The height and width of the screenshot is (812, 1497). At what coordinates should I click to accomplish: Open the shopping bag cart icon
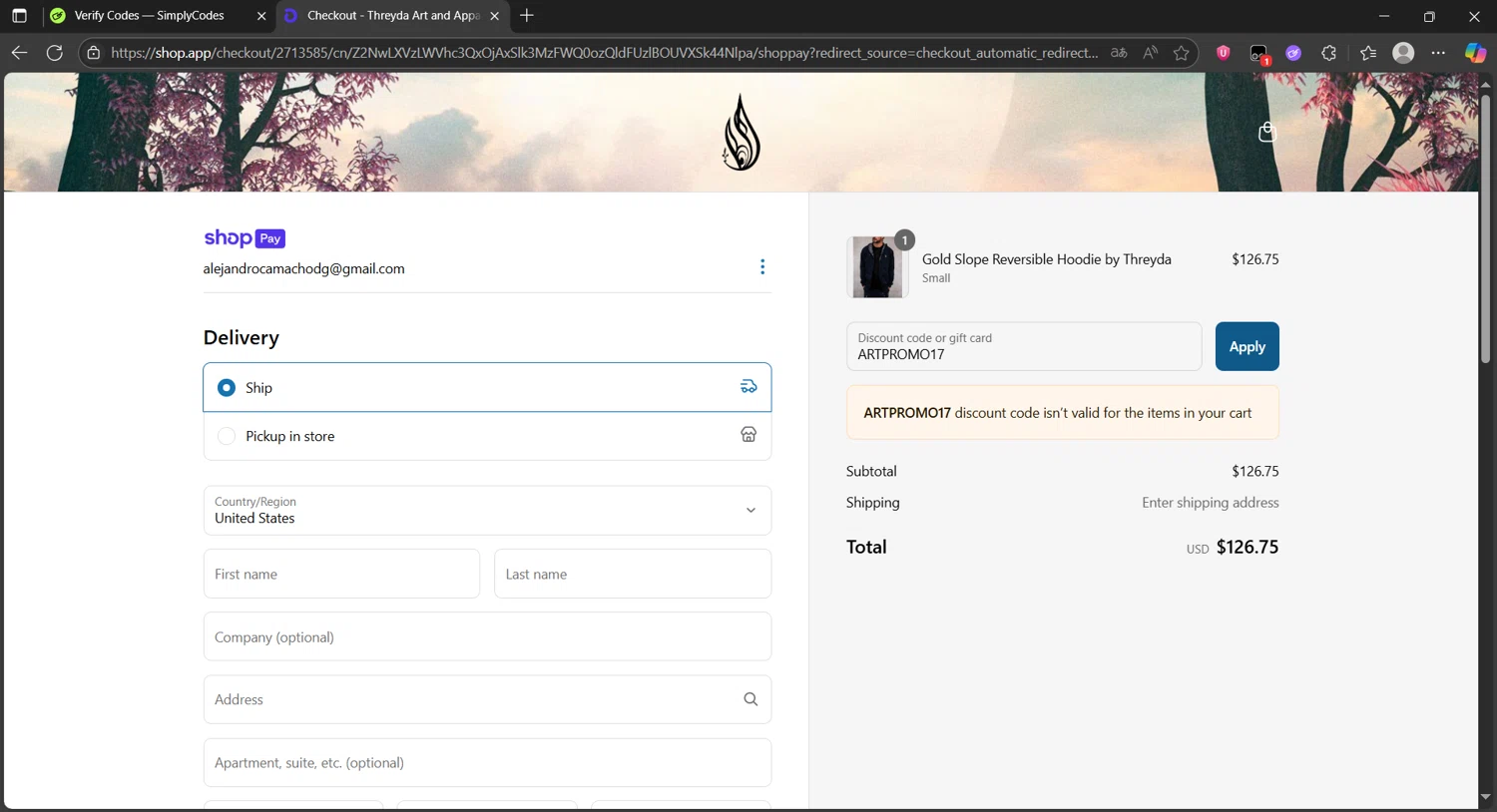coord(1266,132)
